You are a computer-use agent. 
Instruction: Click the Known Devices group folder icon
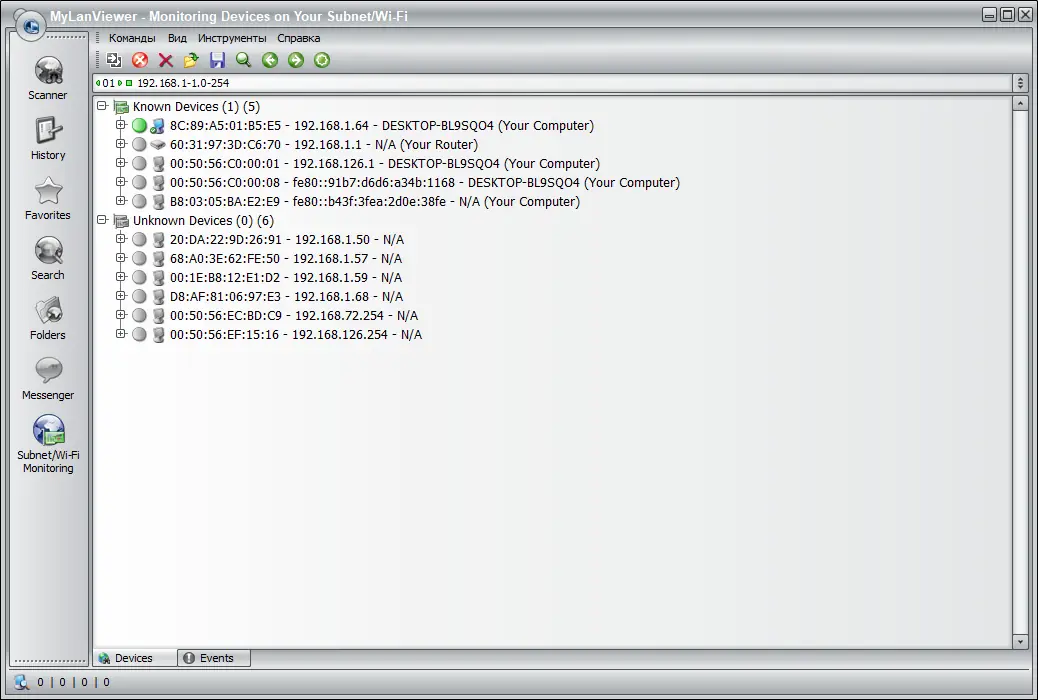pos(120,107)
